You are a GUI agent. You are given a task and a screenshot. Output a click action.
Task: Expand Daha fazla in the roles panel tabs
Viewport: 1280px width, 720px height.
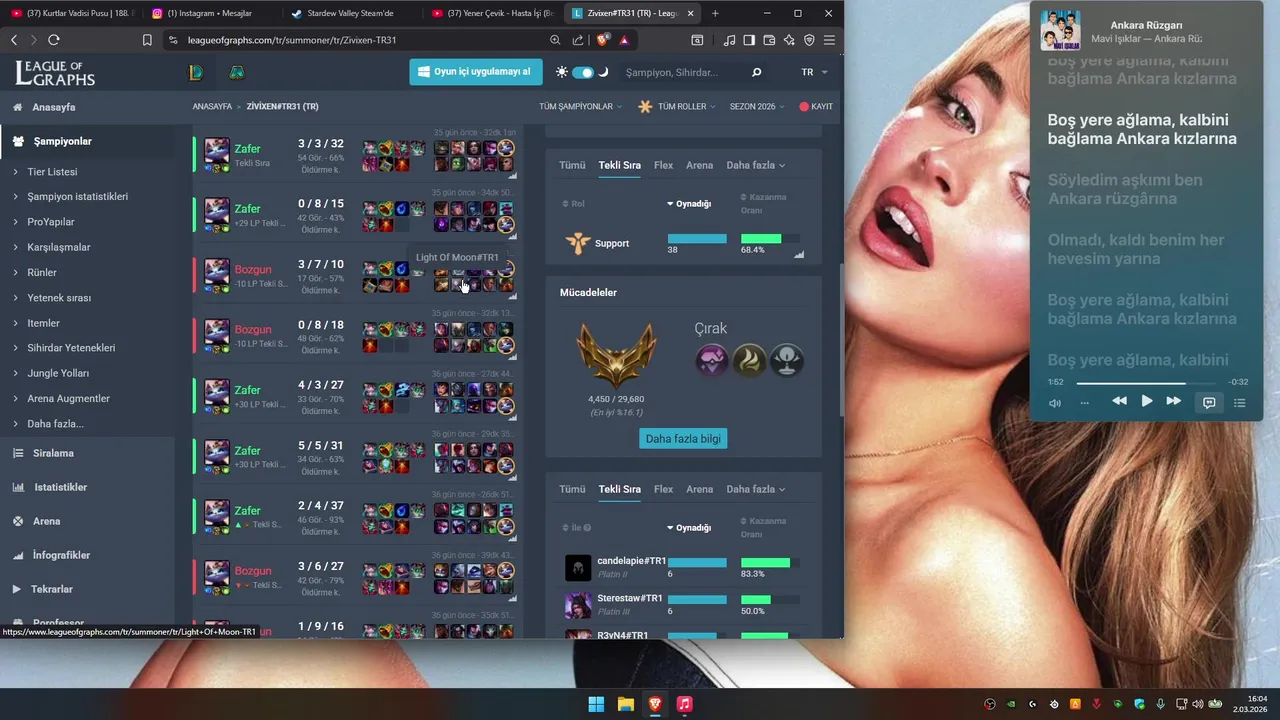click(x=755, y=165)
